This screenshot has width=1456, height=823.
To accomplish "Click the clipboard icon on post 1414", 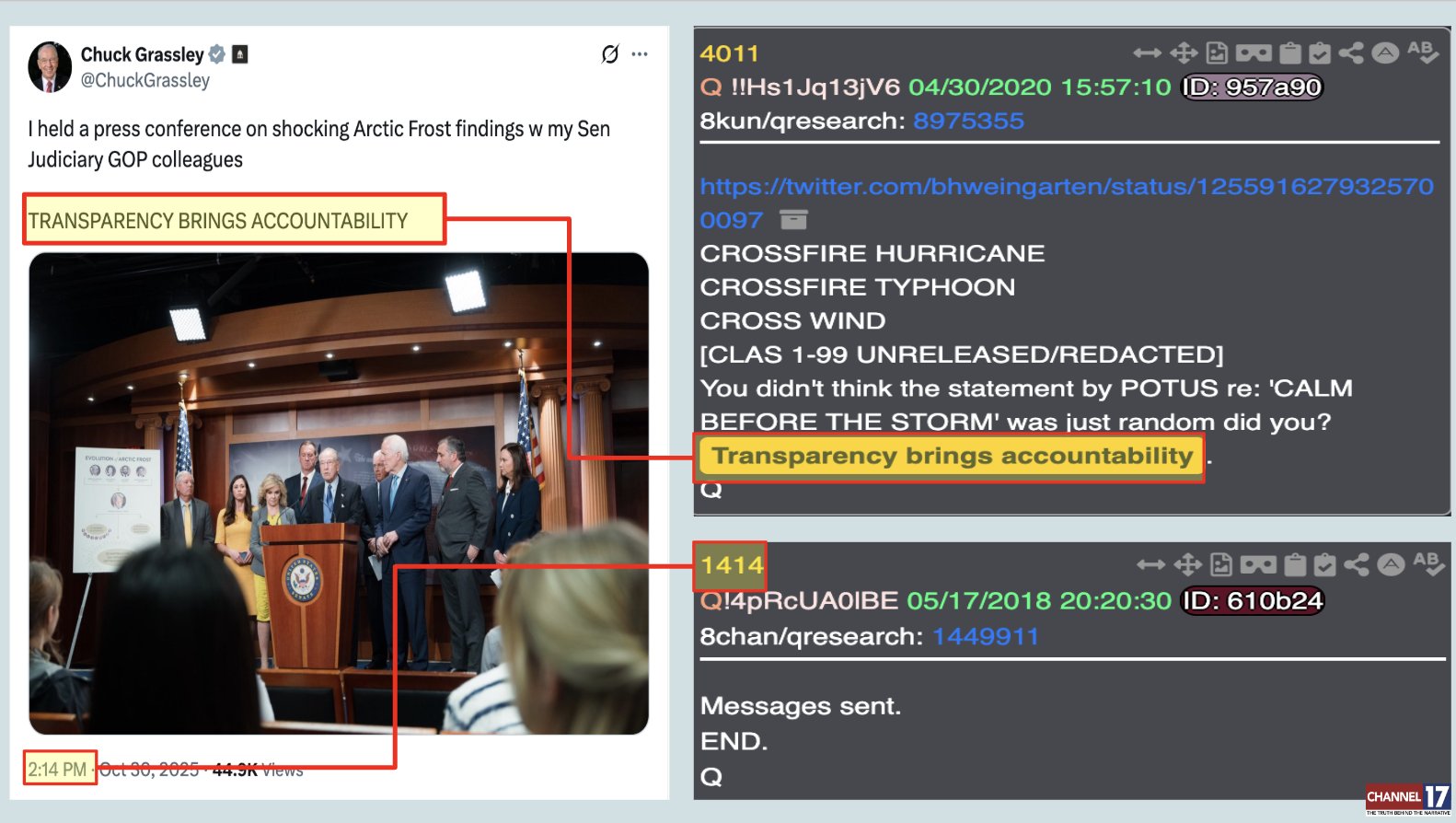I will [x=1295, y=564].
